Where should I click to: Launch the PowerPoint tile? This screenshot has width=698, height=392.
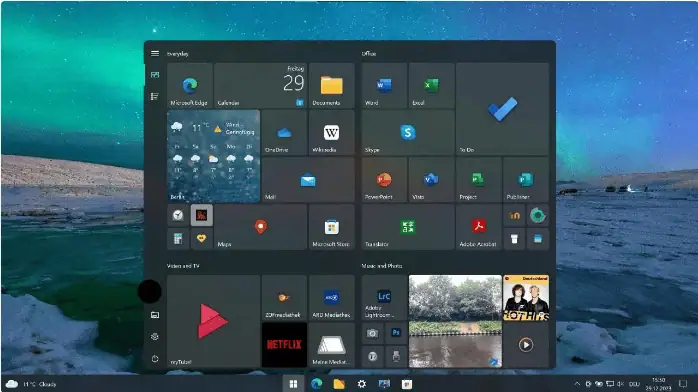click(384, 180)
